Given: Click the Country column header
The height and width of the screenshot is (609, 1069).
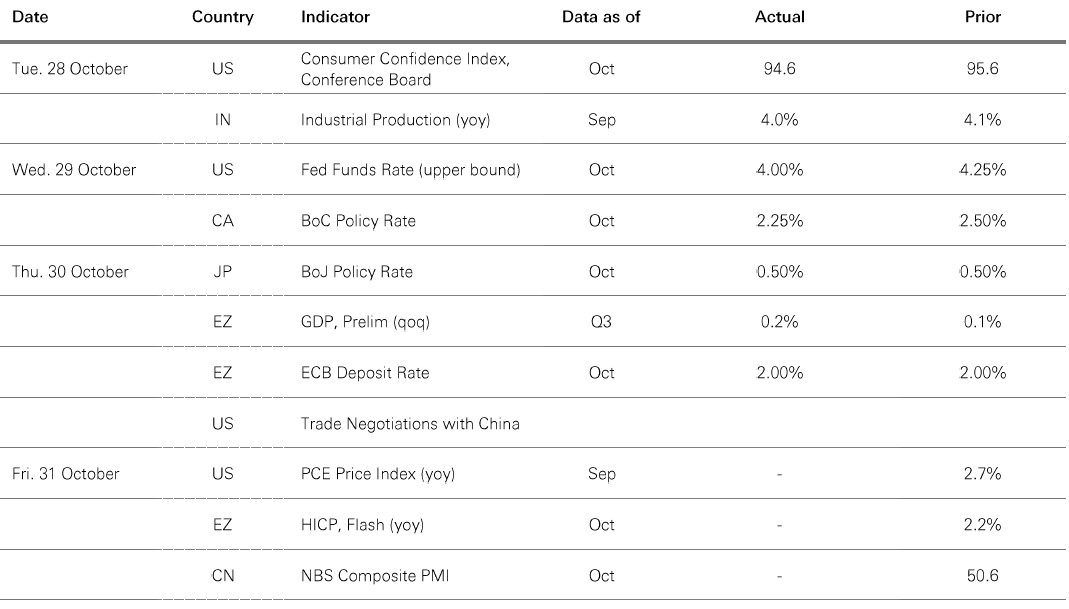Looking at the screenshot, I should 222,17.
